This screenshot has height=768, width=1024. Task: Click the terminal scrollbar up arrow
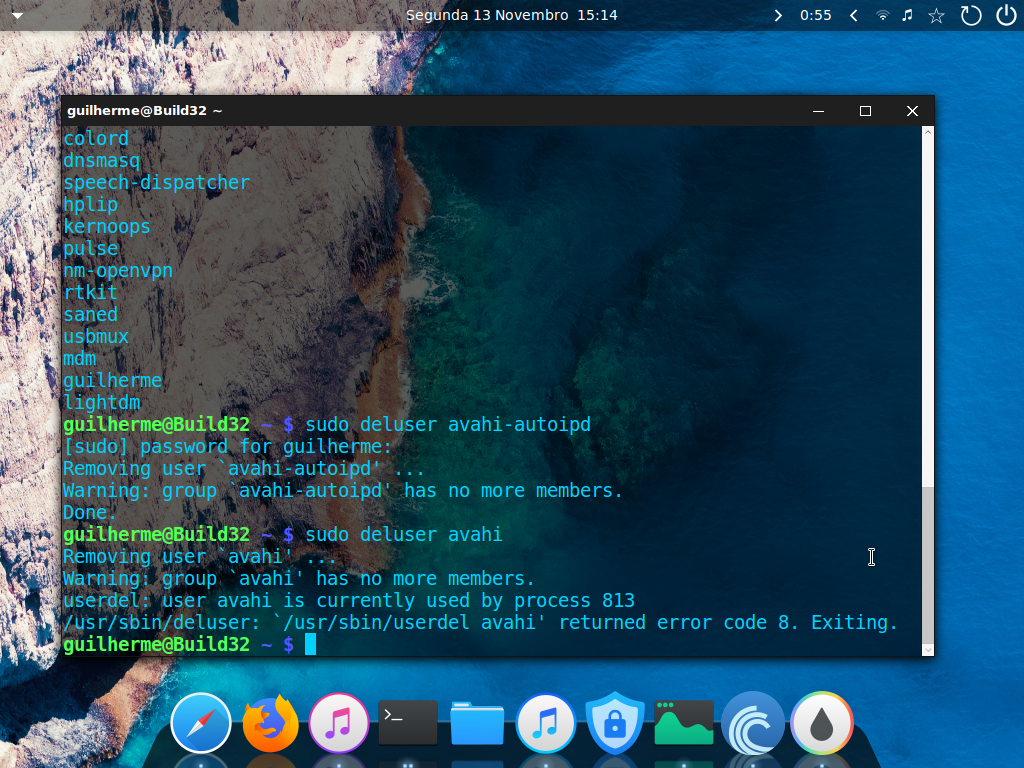point(928,132)
